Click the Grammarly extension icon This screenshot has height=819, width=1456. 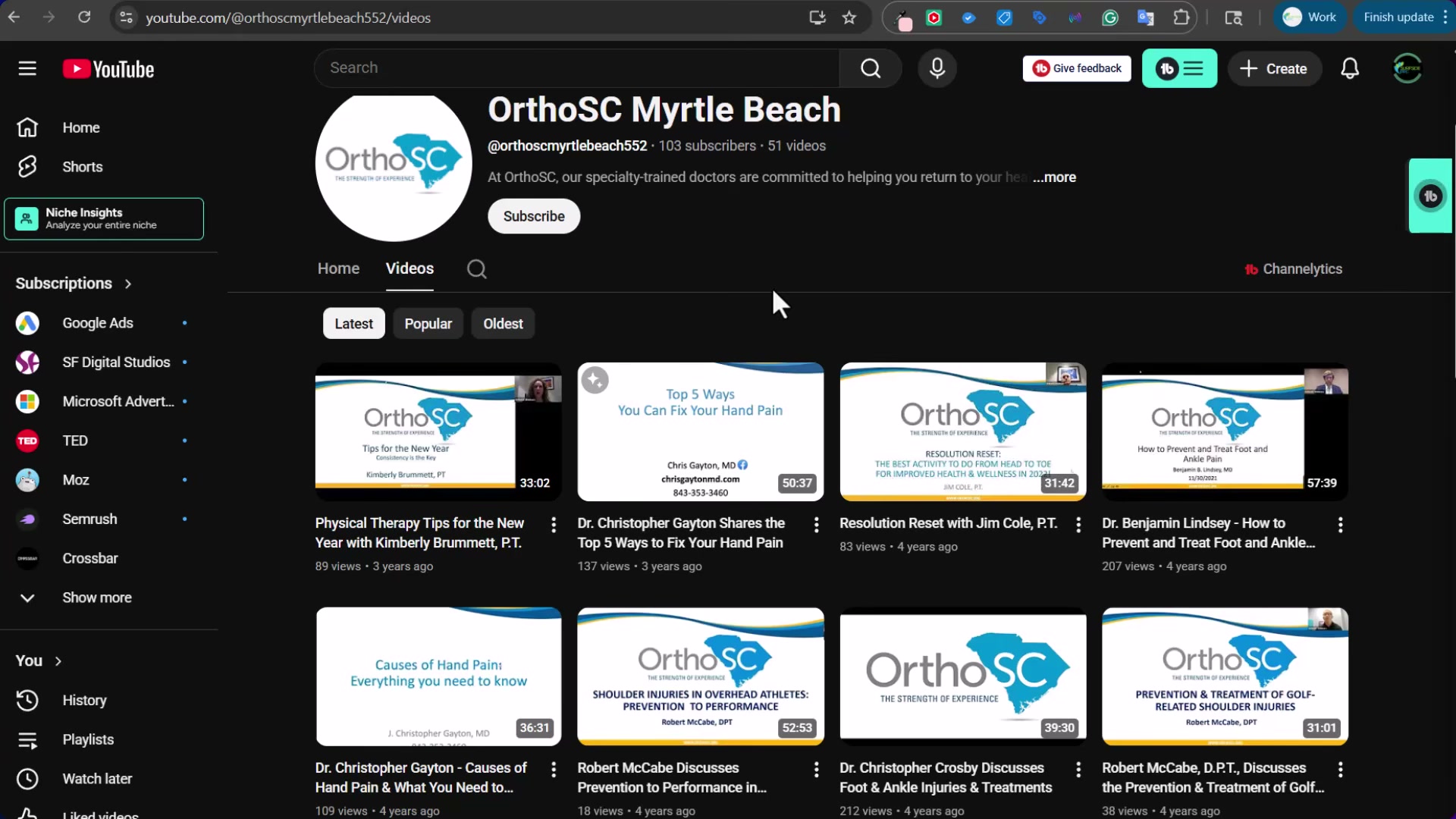1110,17
